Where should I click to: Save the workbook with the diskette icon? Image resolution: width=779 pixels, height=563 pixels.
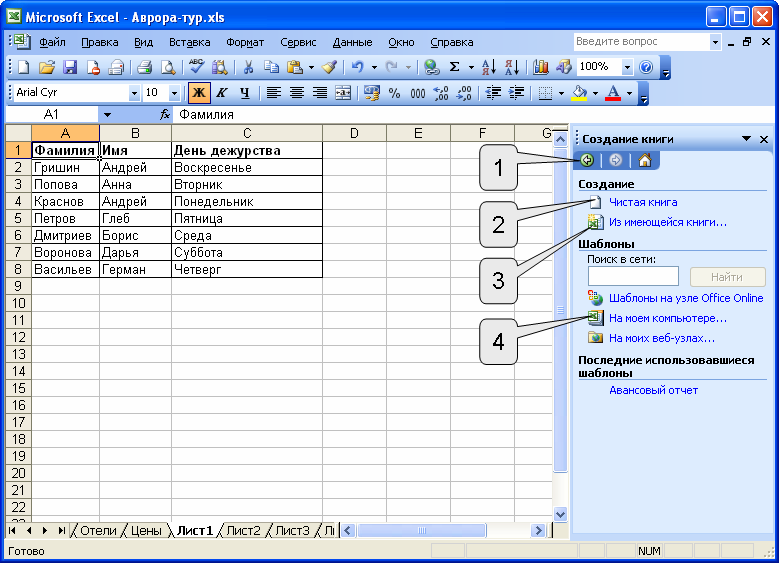70,67
